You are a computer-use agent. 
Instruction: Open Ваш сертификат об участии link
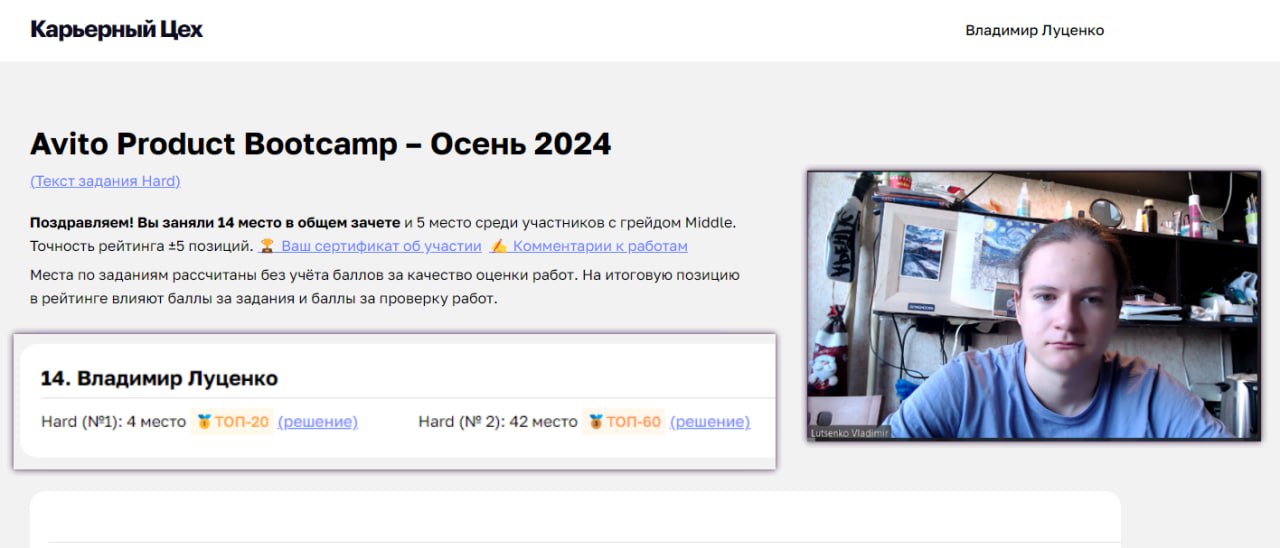[381, 246]
